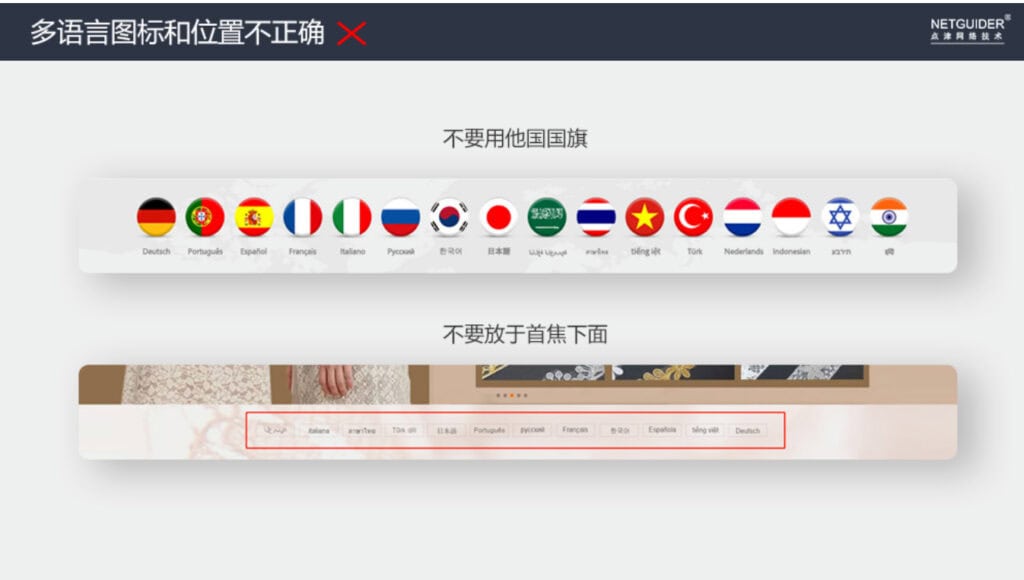Click the Israeli flag icon
Screen dimensions: 1024x580
pos(840,217)
